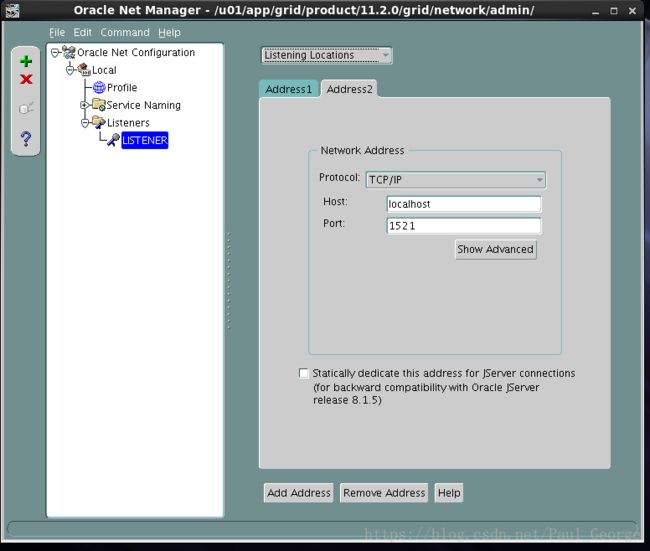650x551 pixels.
Task: Click the Local node icon
Action: coord(84,70)
